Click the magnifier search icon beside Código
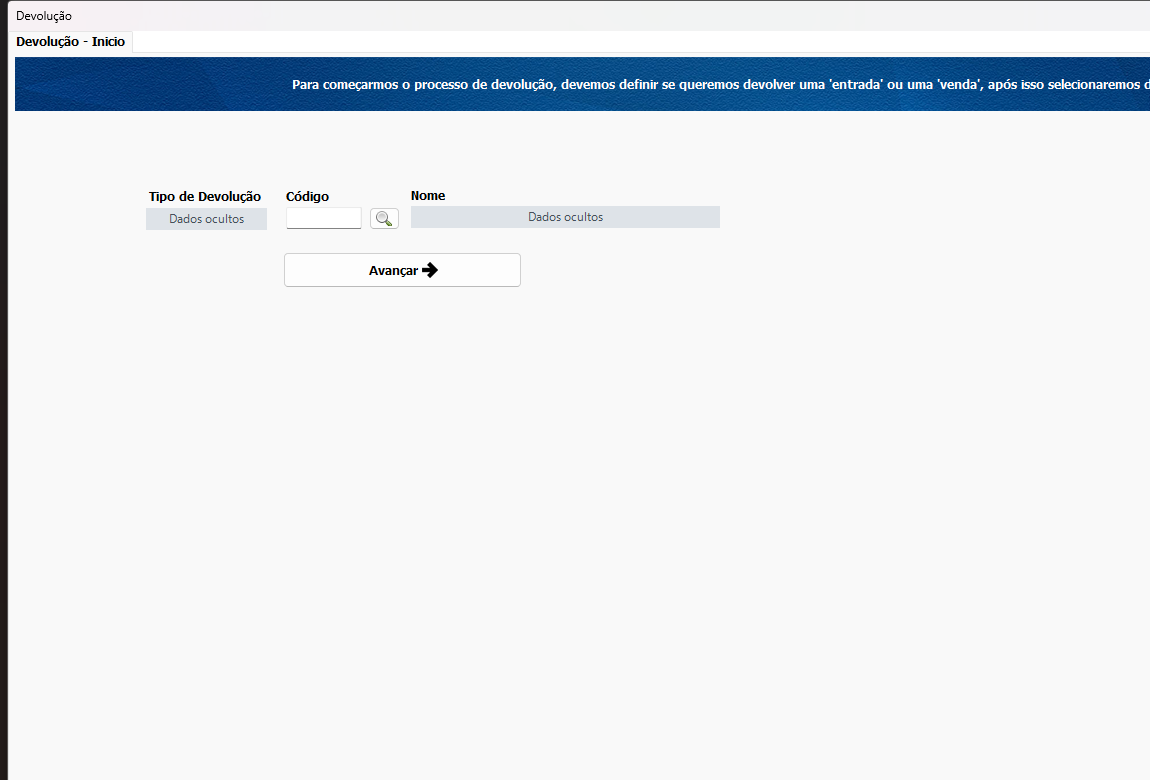 point(384,218)
